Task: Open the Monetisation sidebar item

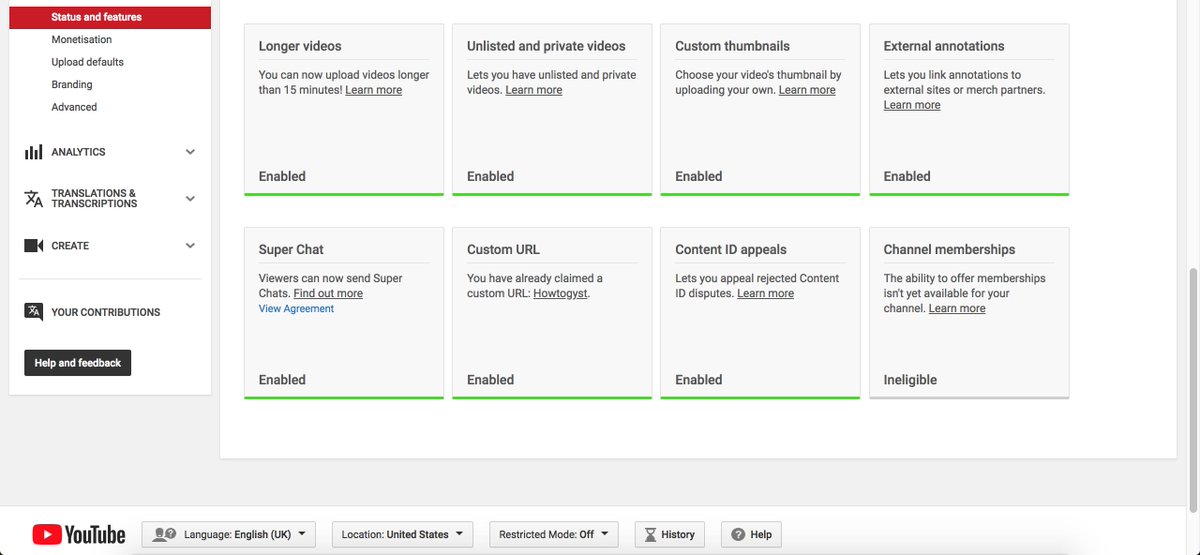Action: [x=82, y=39]
